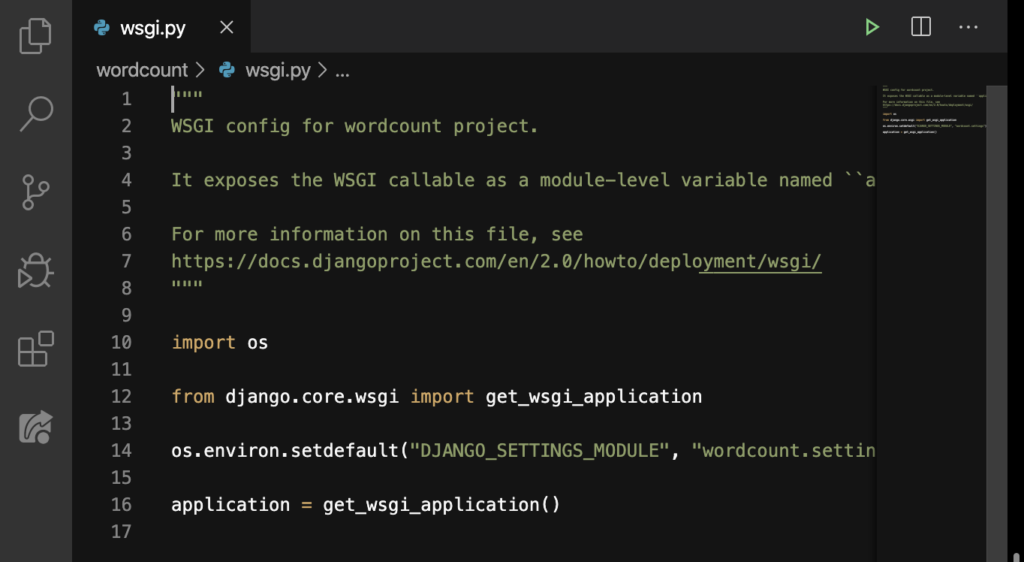Open the Search view in activity bar

point(35,114)
